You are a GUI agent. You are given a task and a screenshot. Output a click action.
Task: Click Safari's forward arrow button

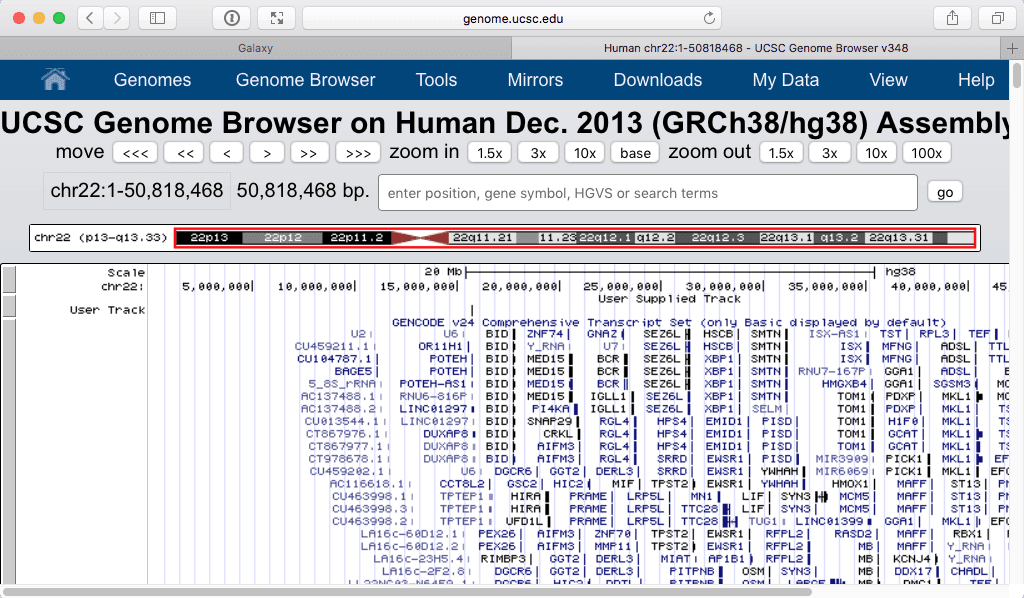point(117,18)
